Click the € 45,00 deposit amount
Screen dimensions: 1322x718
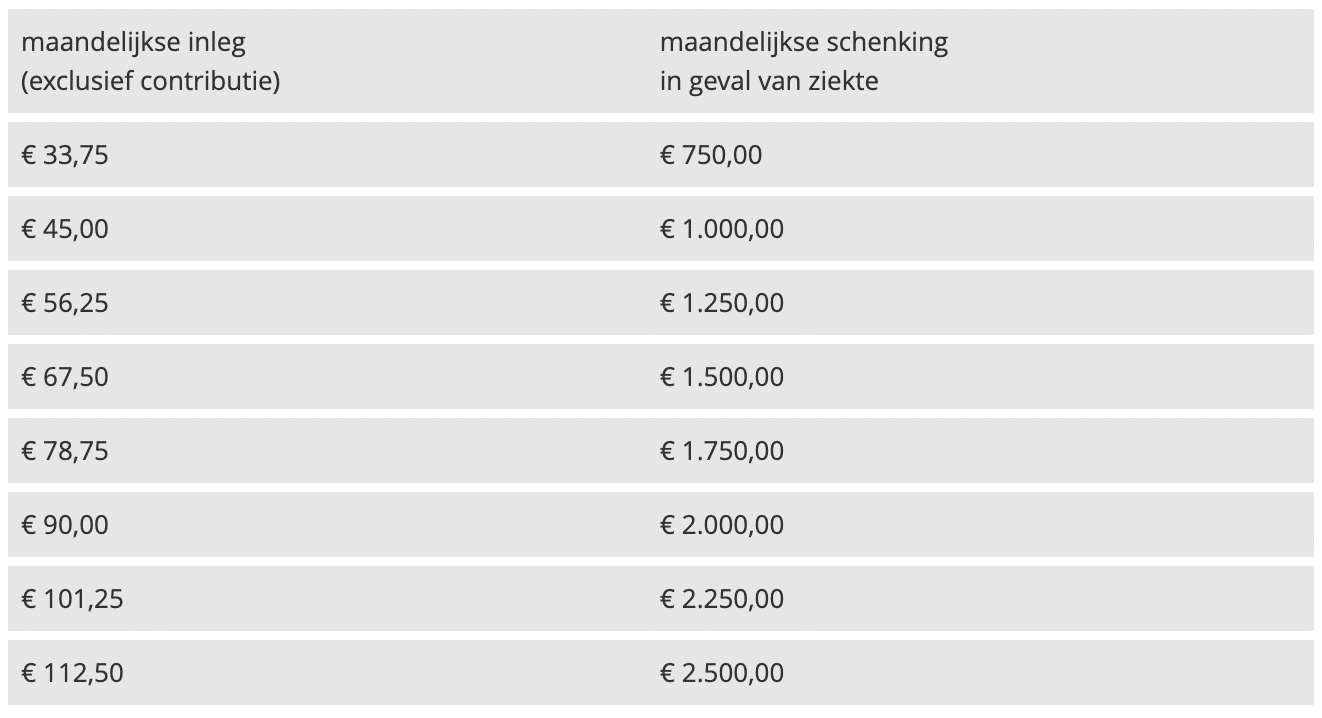click(x=65, y=229)
